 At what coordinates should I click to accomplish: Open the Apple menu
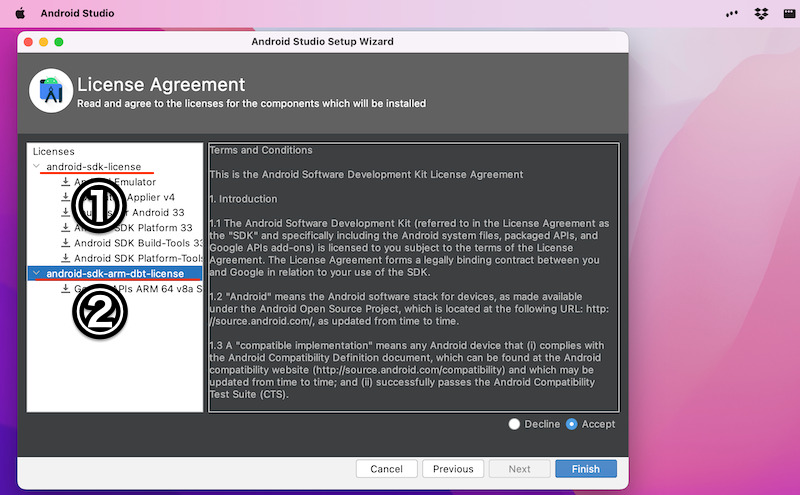pyautogui.click(x=19, y=13)
